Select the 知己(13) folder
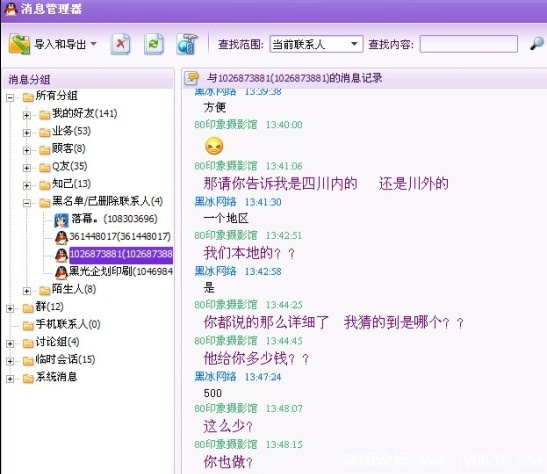The image size is (547, 474). [x=71, y=183]
